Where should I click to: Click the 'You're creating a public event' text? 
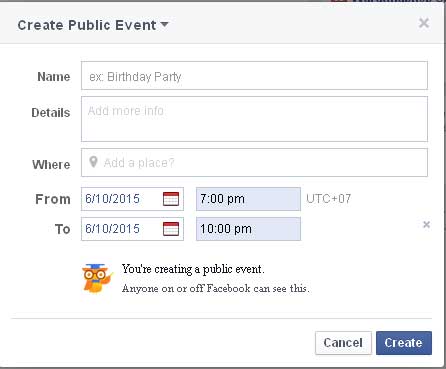[x=193, y=269]
